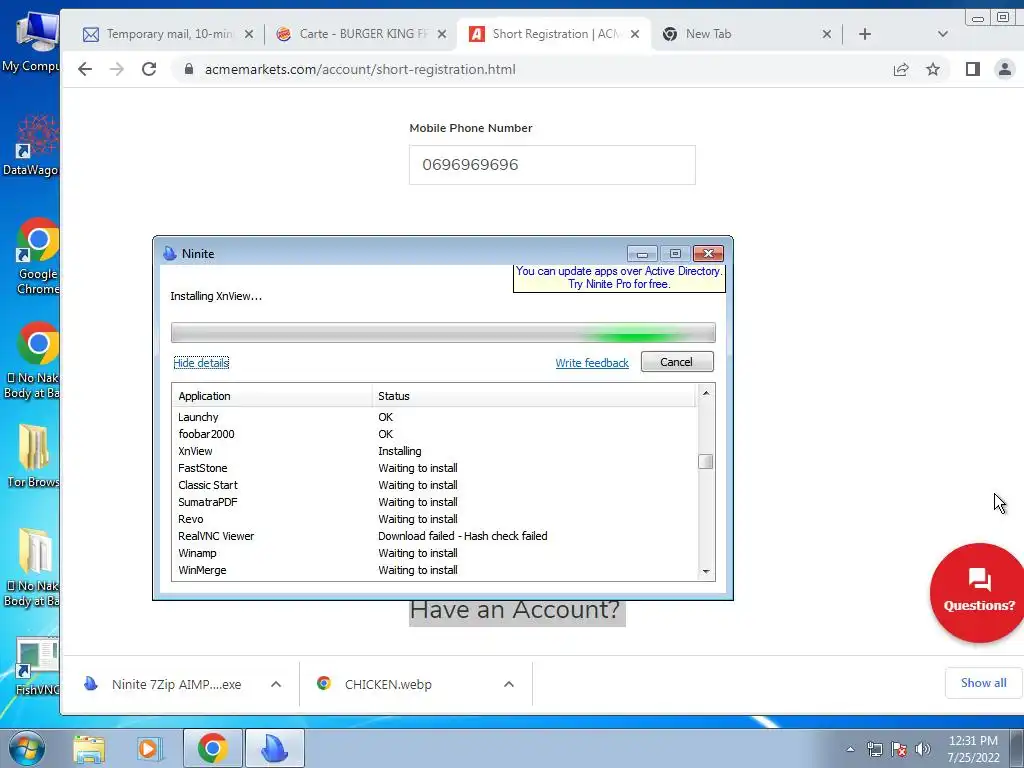This screenshot has width=1024, height=768.
Task: Click the Have an Account? heading
Action: click(515, 609)
